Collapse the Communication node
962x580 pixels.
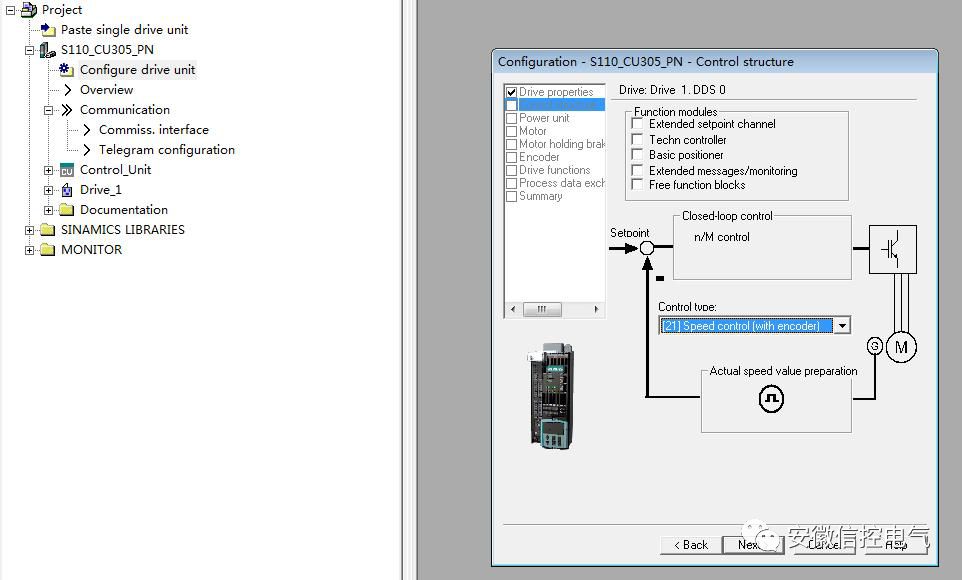[48, 110]
